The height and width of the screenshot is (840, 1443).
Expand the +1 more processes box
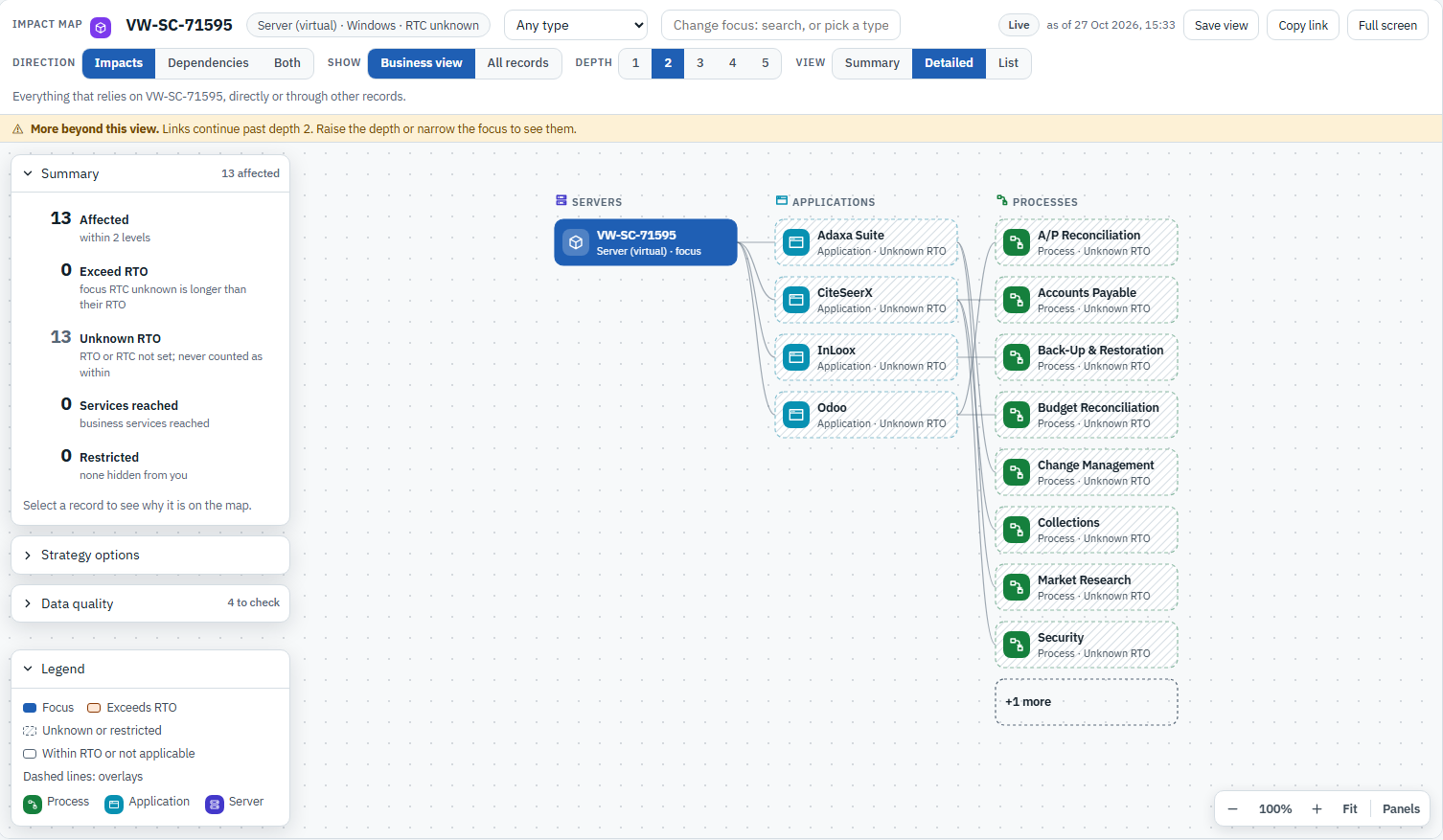point(1087,702)
